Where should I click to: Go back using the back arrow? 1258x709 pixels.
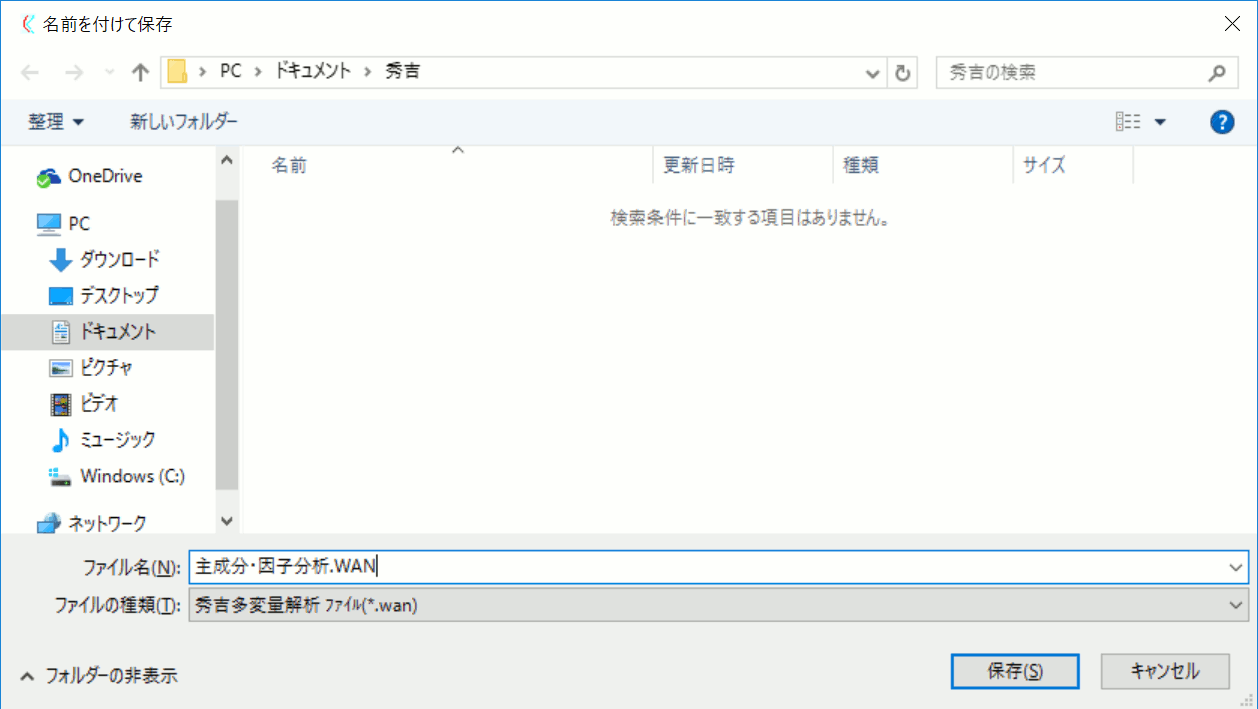click(x=30, y=72)
